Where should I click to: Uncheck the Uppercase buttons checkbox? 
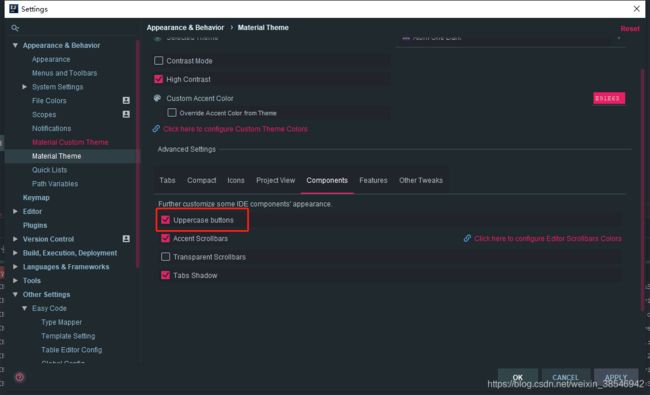pos(165,220)
